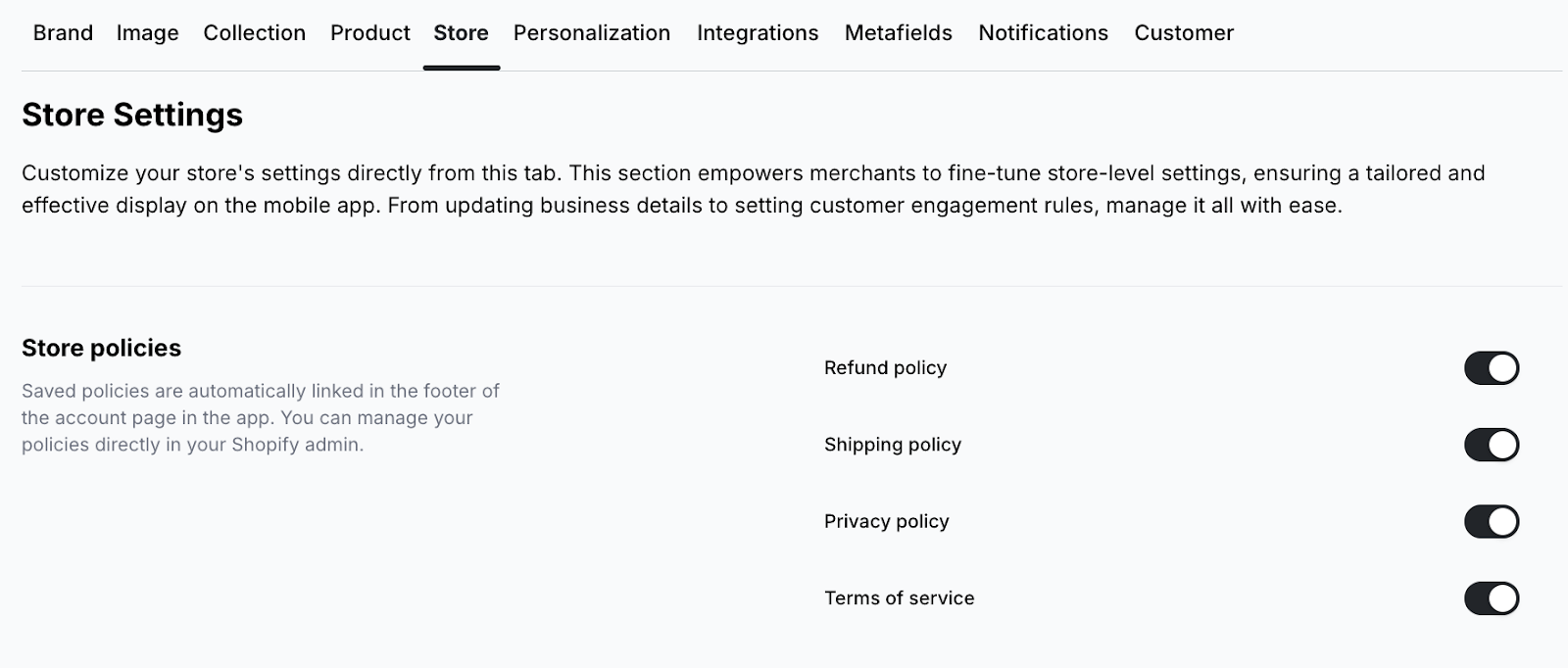Viewport: 1568px width, 668px height.
Task: Select the Product tab
Action: pos(370,33)
